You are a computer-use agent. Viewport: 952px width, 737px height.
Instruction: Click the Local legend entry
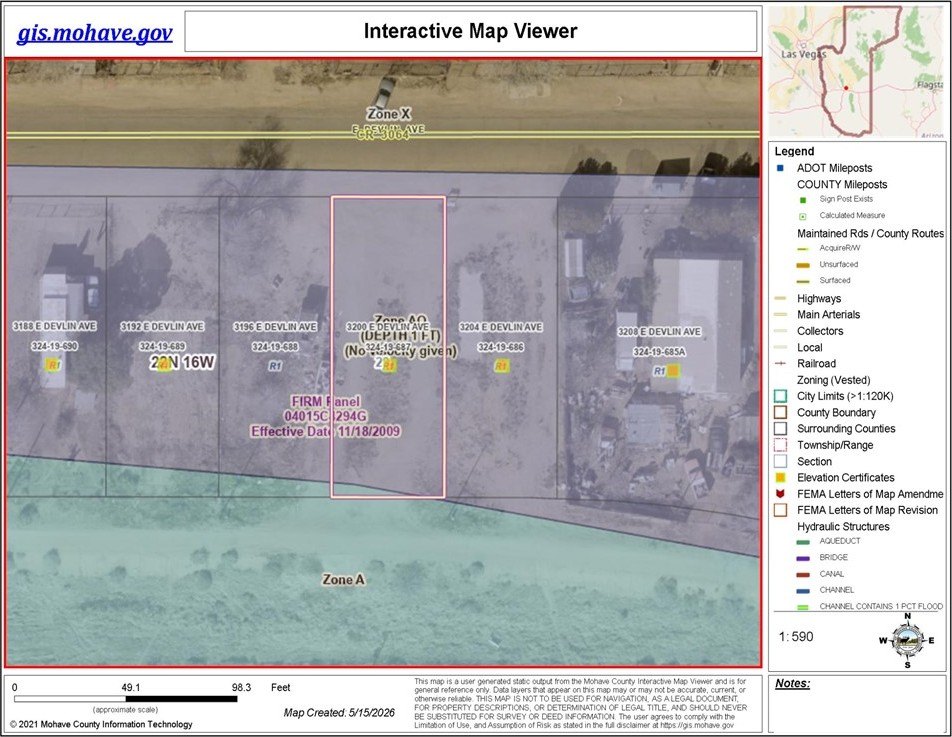809,347
